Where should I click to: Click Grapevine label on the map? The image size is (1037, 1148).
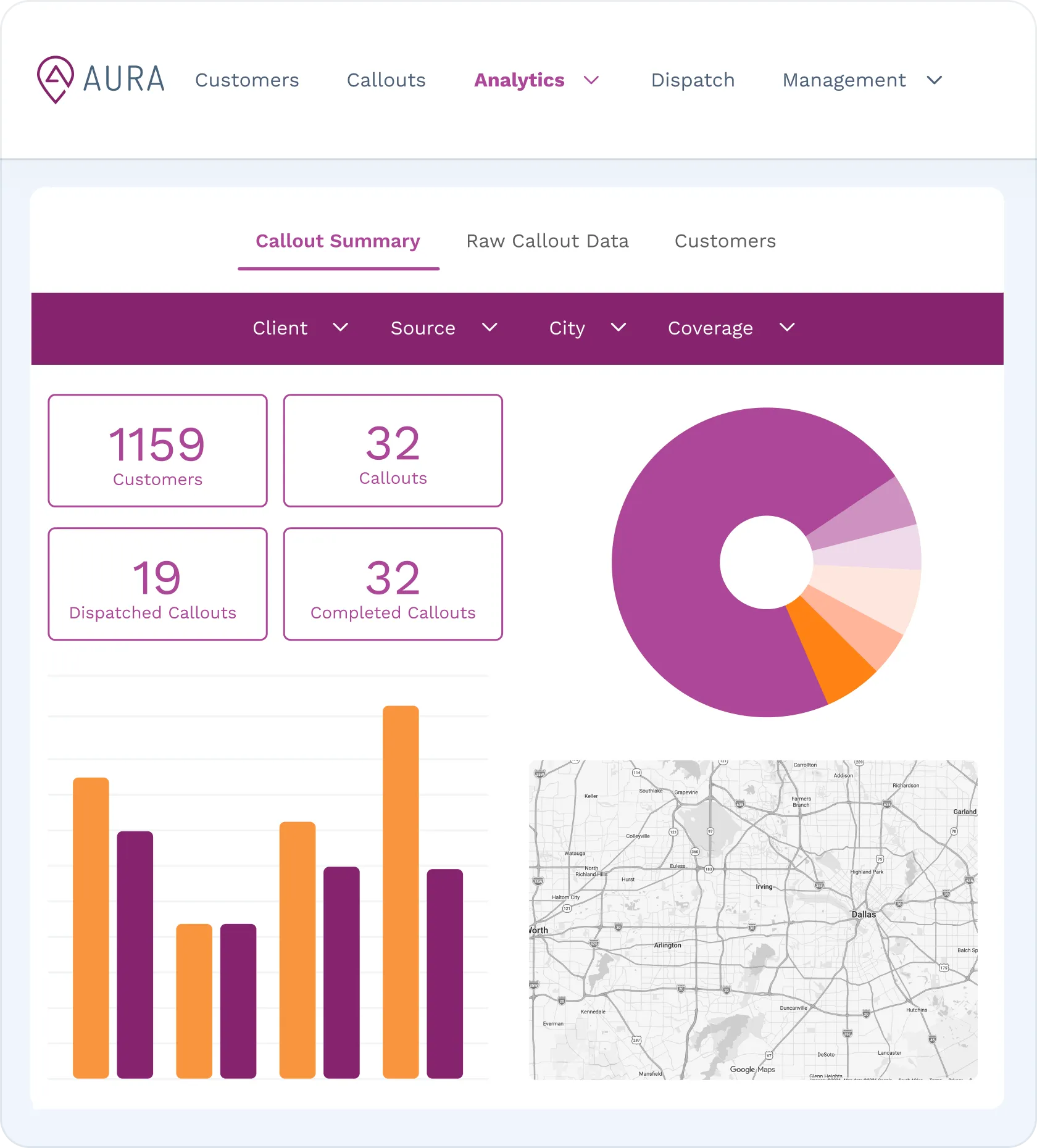point(686,792)
